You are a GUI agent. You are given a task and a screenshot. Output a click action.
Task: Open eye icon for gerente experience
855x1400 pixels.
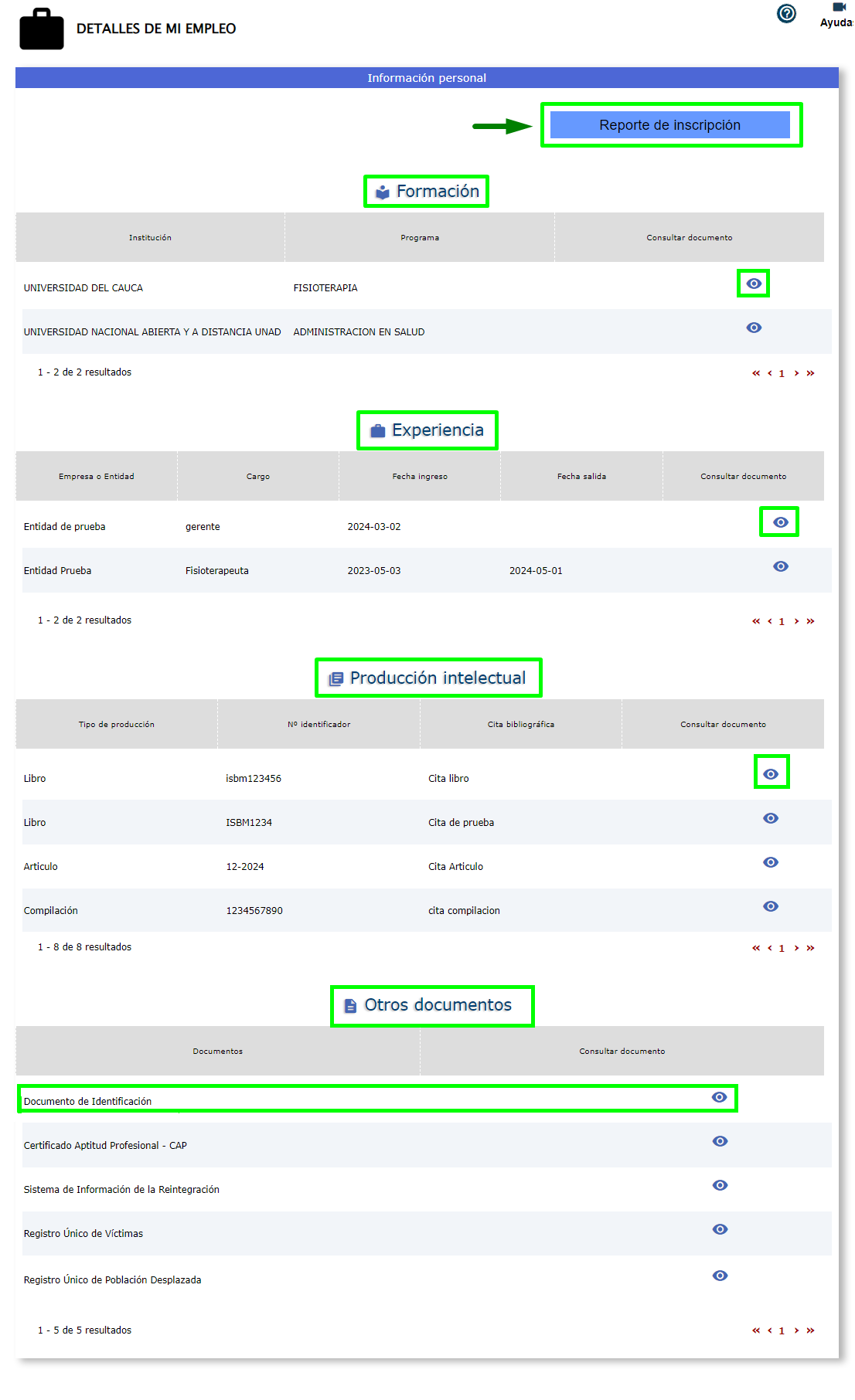pyautogui.click(x=780, y=523)
